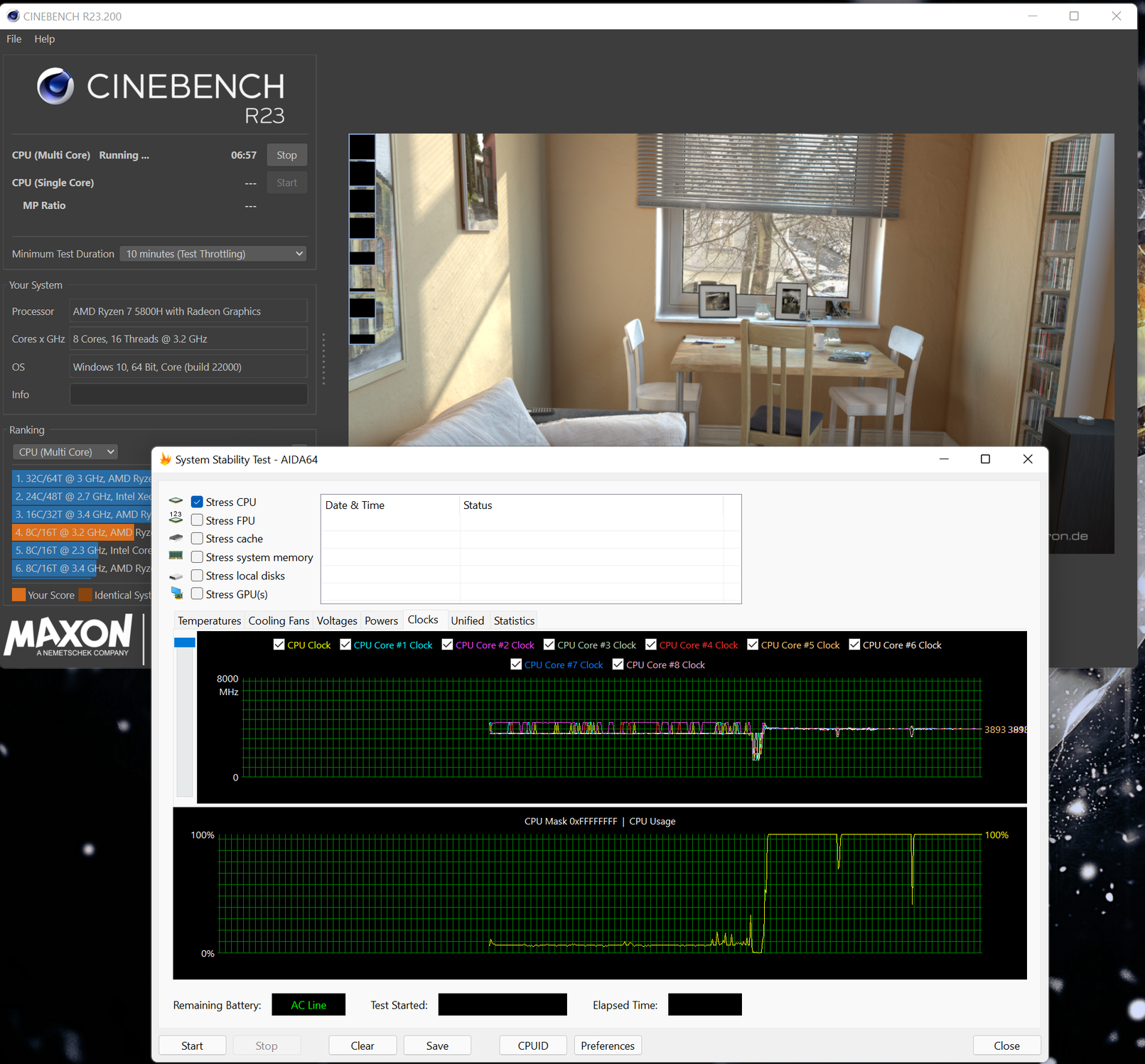Screen dimensions: 1145x1064
Task: Open the Minimum Test Duration dropdown
Action: click(213, 254)
